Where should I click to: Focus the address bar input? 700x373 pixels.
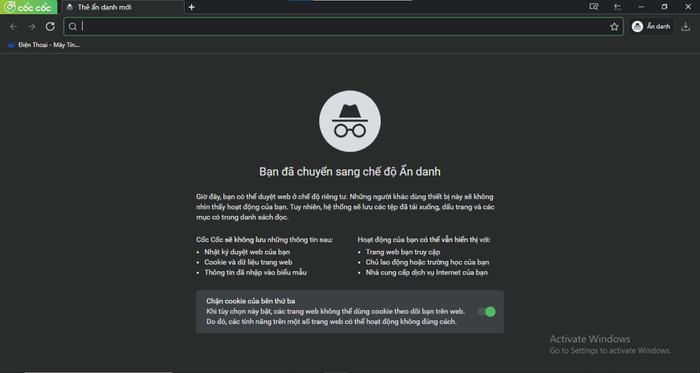click(x=343, y=27)
